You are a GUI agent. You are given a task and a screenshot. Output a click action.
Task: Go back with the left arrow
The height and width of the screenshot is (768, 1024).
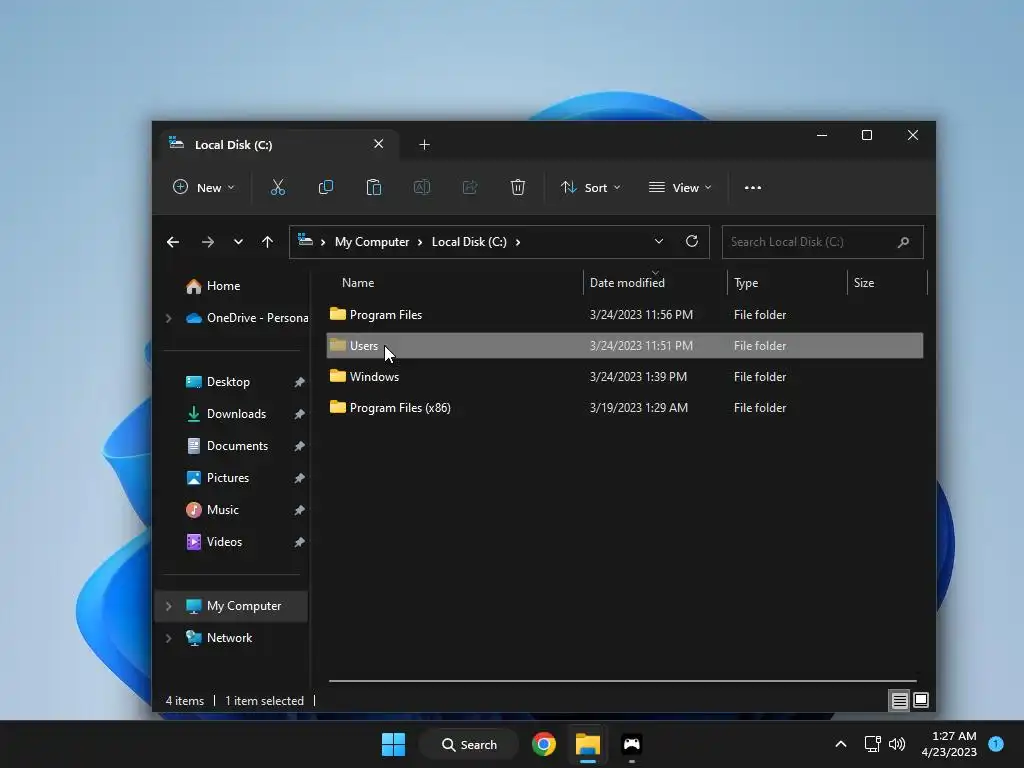(x=173, y=242)
